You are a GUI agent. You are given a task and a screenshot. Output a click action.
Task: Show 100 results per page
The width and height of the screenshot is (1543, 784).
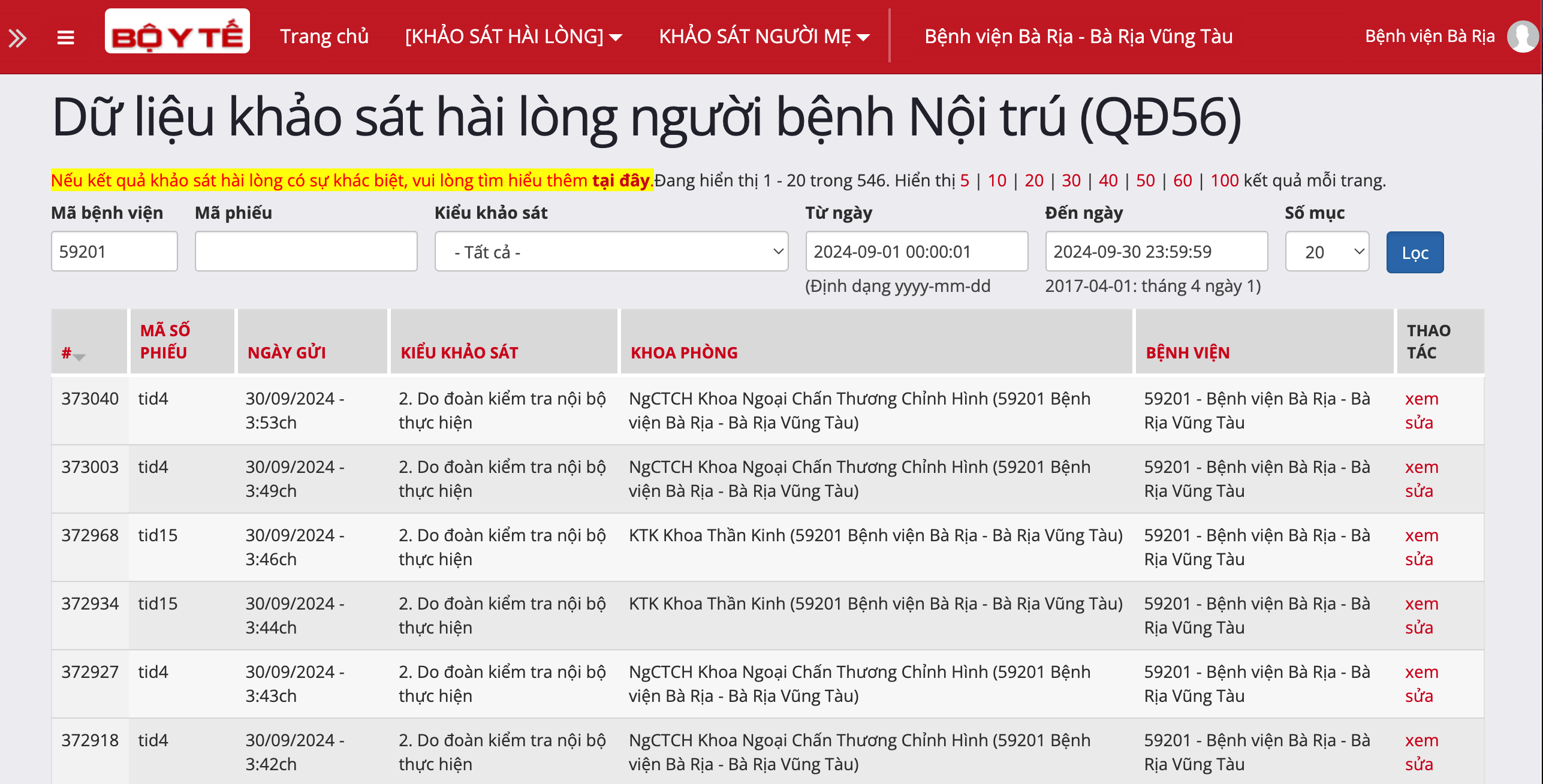point(1224,180)
